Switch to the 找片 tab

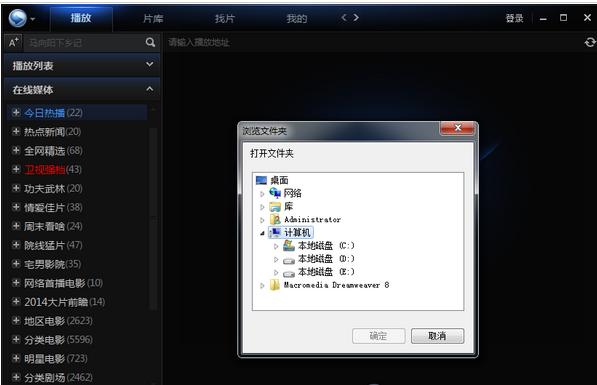[225, 18]
